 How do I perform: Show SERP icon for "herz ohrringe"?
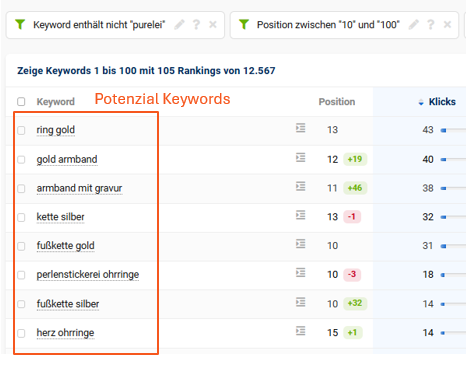300,331
